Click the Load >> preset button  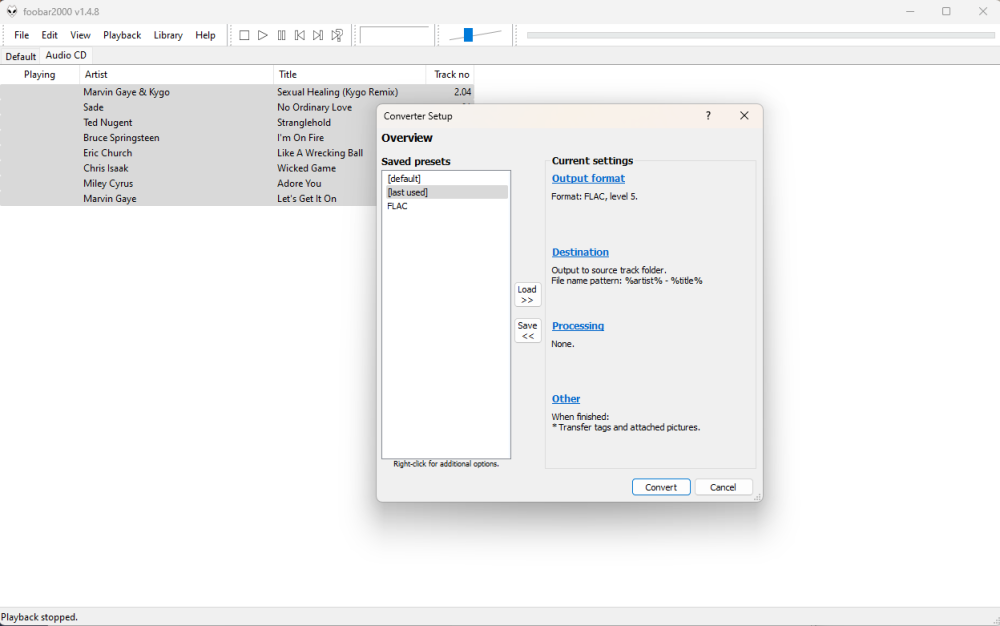(527, 294)
